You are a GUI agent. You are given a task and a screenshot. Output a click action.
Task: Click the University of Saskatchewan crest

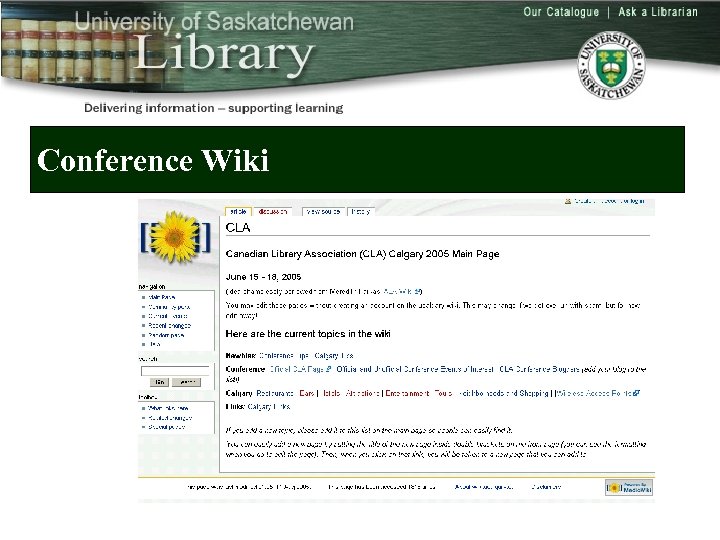coord(611,65)
